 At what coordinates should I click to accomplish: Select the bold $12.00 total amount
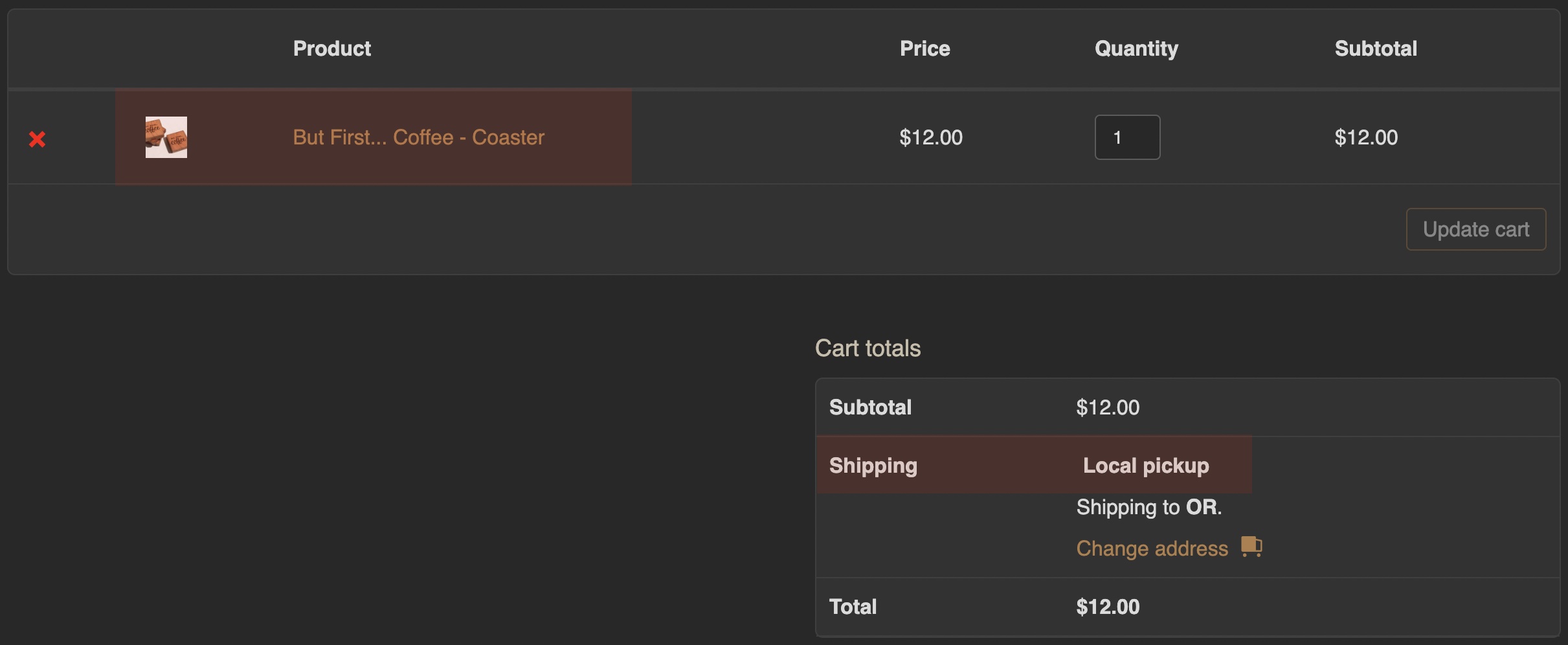(x=1108, y=607)
